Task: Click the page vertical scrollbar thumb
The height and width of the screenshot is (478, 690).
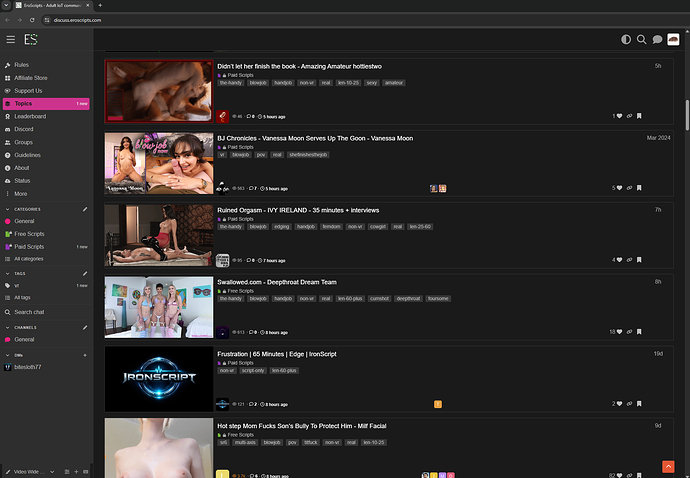Action: [687, 115]
